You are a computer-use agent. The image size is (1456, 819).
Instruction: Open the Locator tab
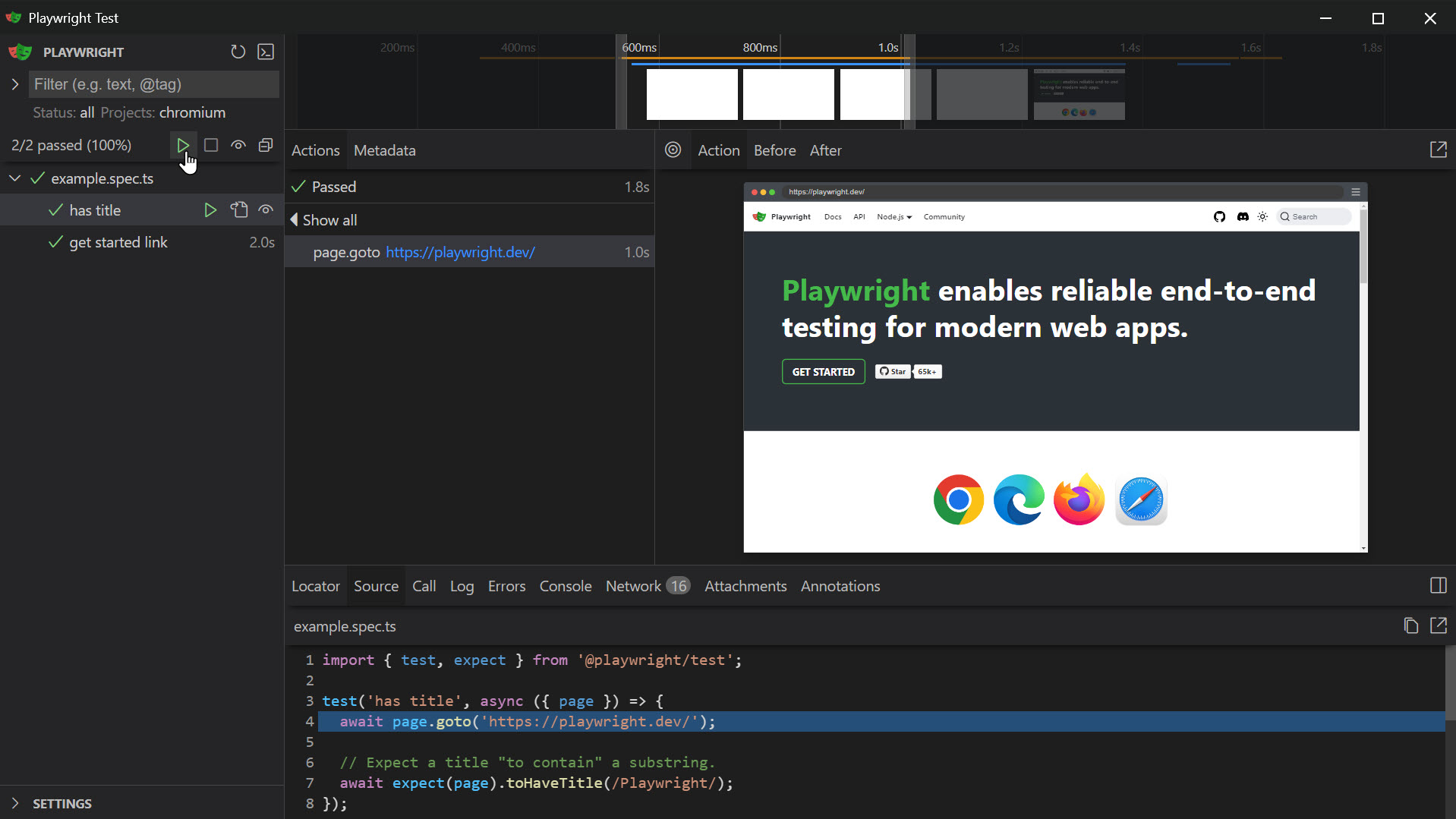tap(316, 586)
